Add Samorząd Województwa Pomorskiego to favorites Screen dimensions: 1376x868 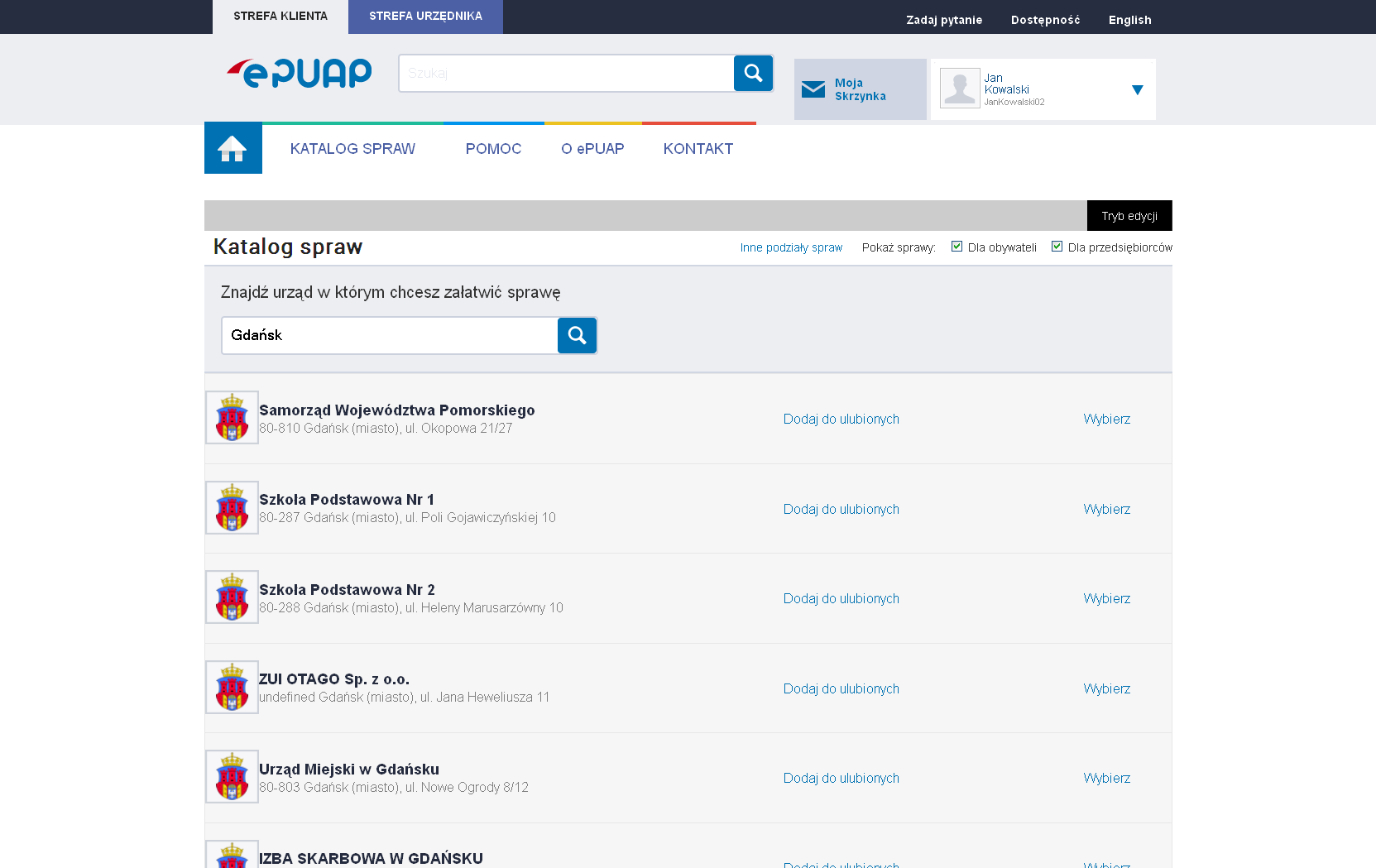(x=841, y=419)
